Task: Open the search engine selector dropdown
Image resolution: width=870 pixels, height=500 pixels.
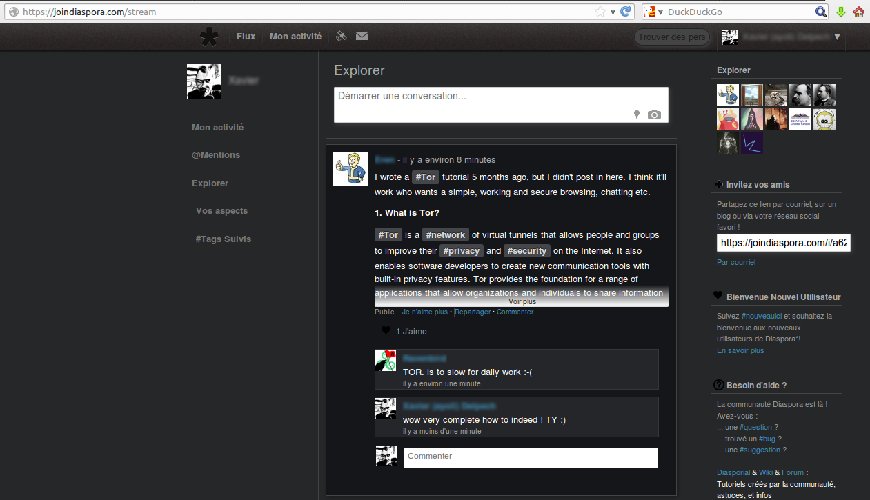Action: (655, 12)
